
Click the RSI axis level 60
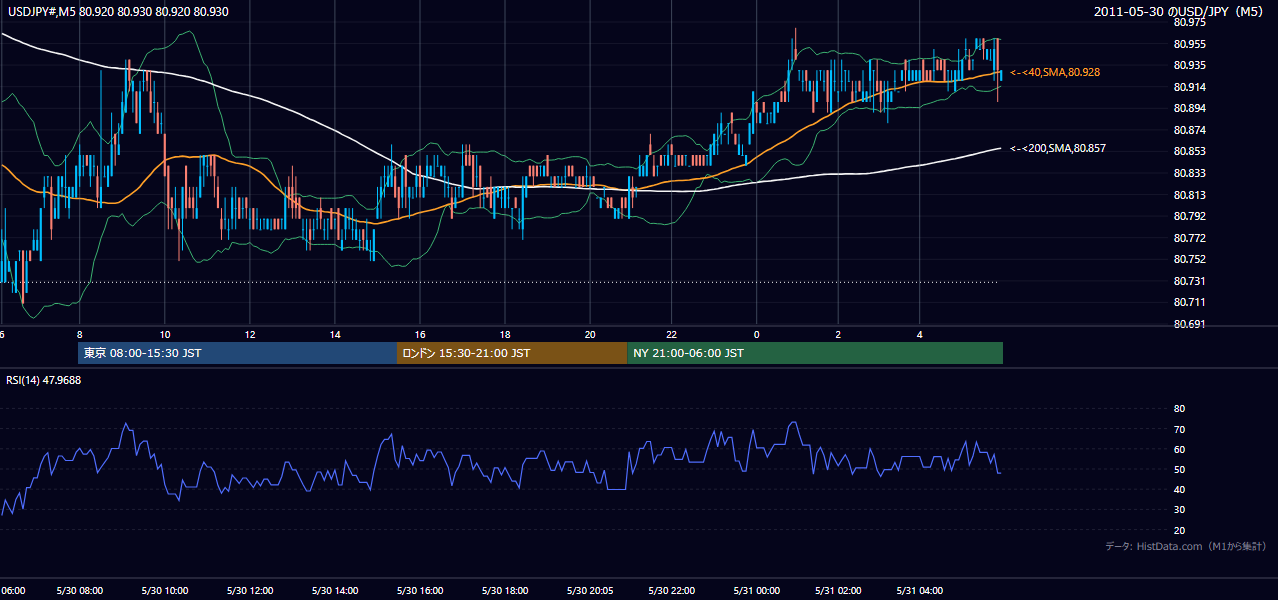1179,449
